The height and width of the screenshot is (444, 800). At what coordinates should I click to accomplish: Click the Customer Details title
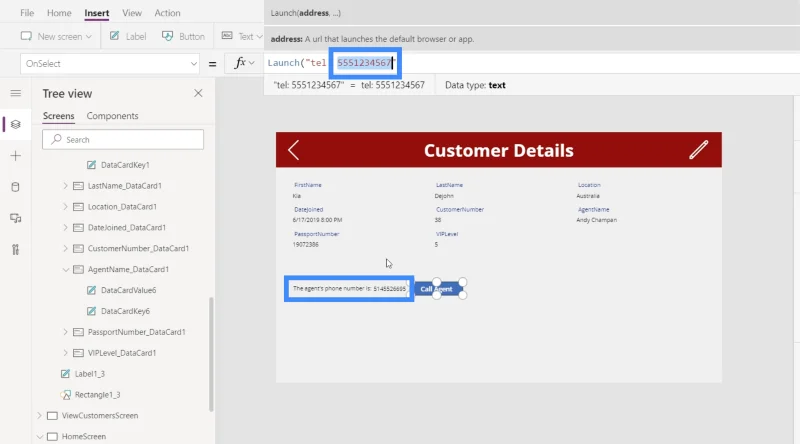tap(498, 151)
